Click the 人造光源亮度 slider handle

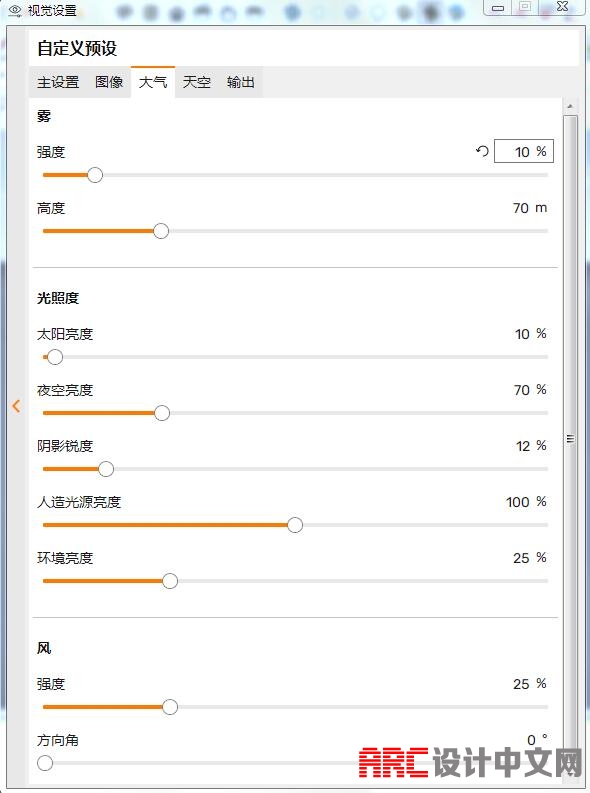coord(295,525)
